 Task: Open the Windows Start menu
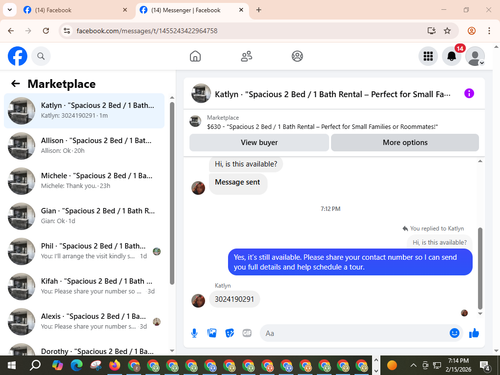[x=12, y=366]
